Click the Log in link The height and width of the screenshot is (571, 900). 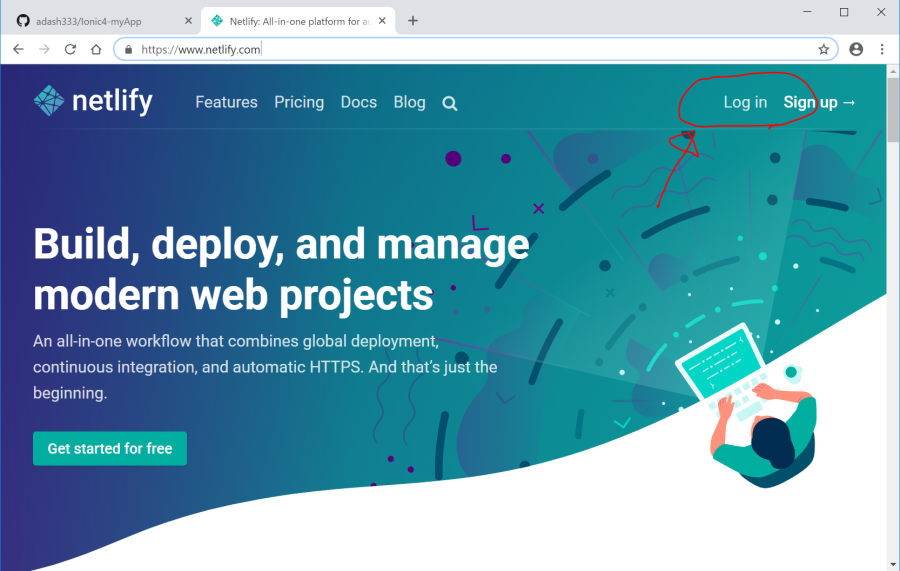click(745, 102)
